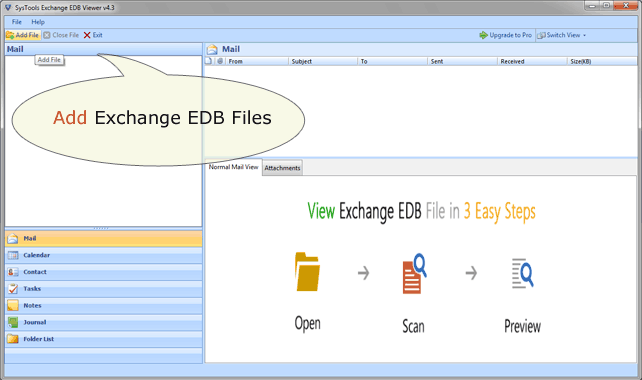Click the red Exit icon
This screenshot has width=642, height=380.
[x=87, y=35]
